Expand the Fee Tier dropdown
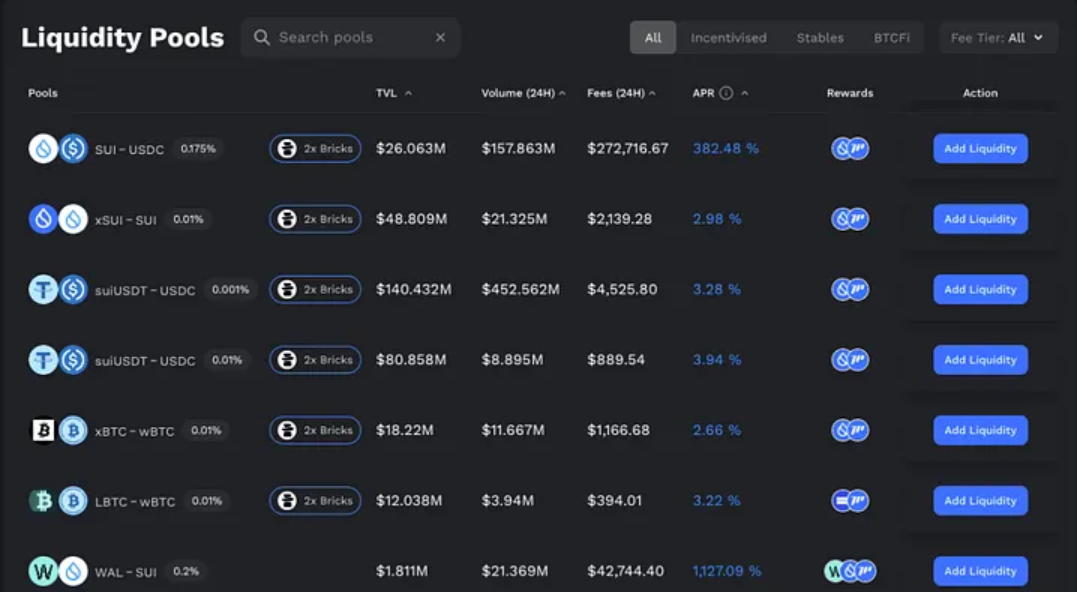The height and width of the screenshot is (592, 1077). (997, 36)
